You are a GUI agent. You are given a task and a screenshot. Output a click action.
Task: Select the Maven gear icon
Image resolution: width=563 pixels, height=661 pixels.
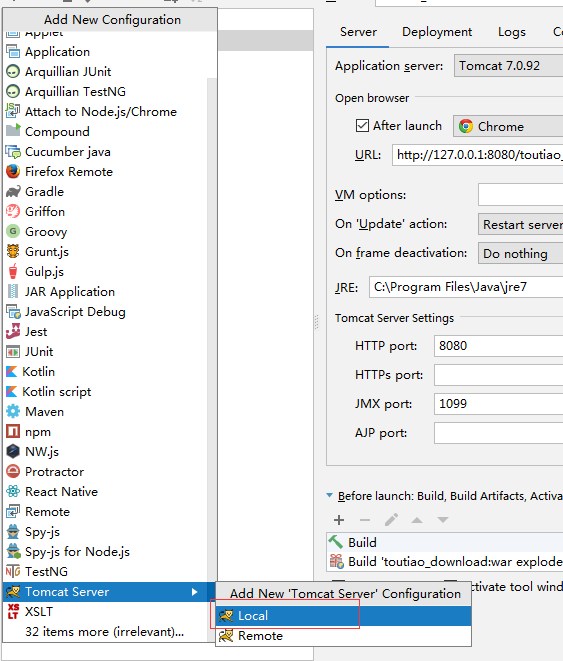13,411
